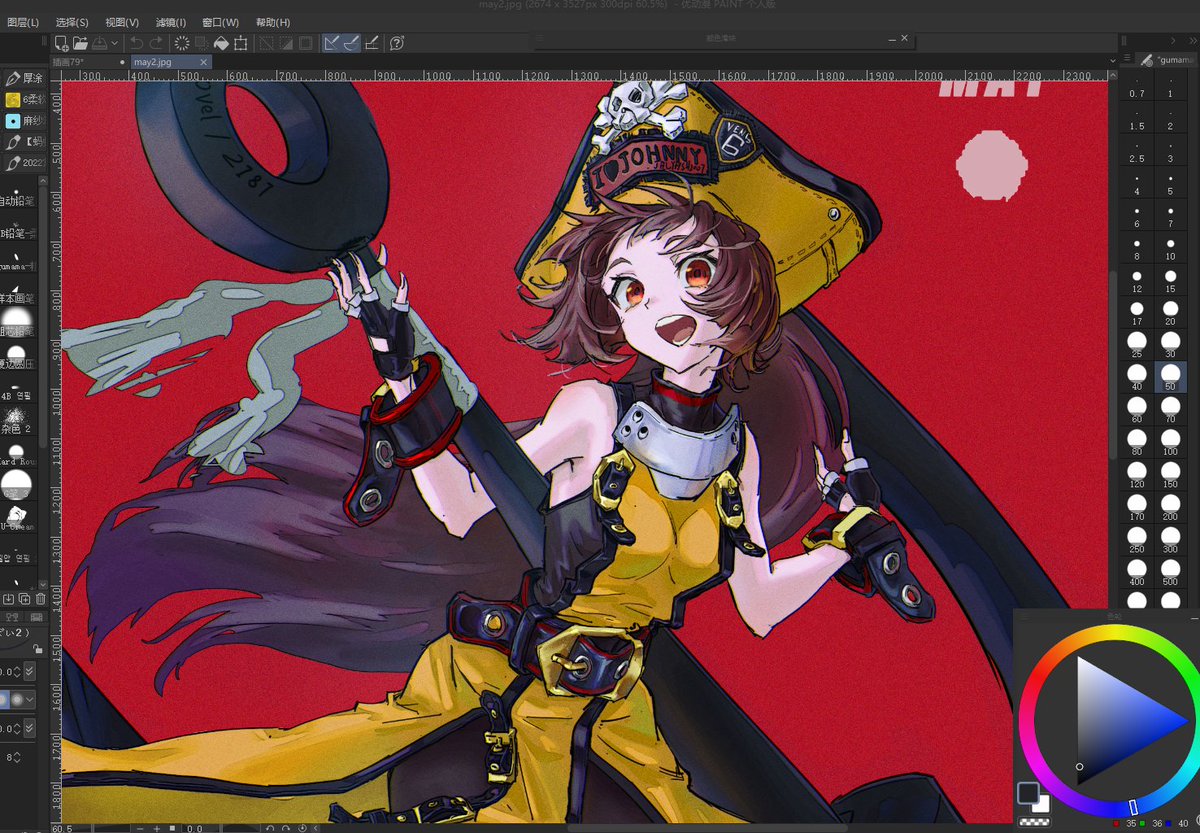Select the 杂色 2 brush sub tool

(18, 420)
